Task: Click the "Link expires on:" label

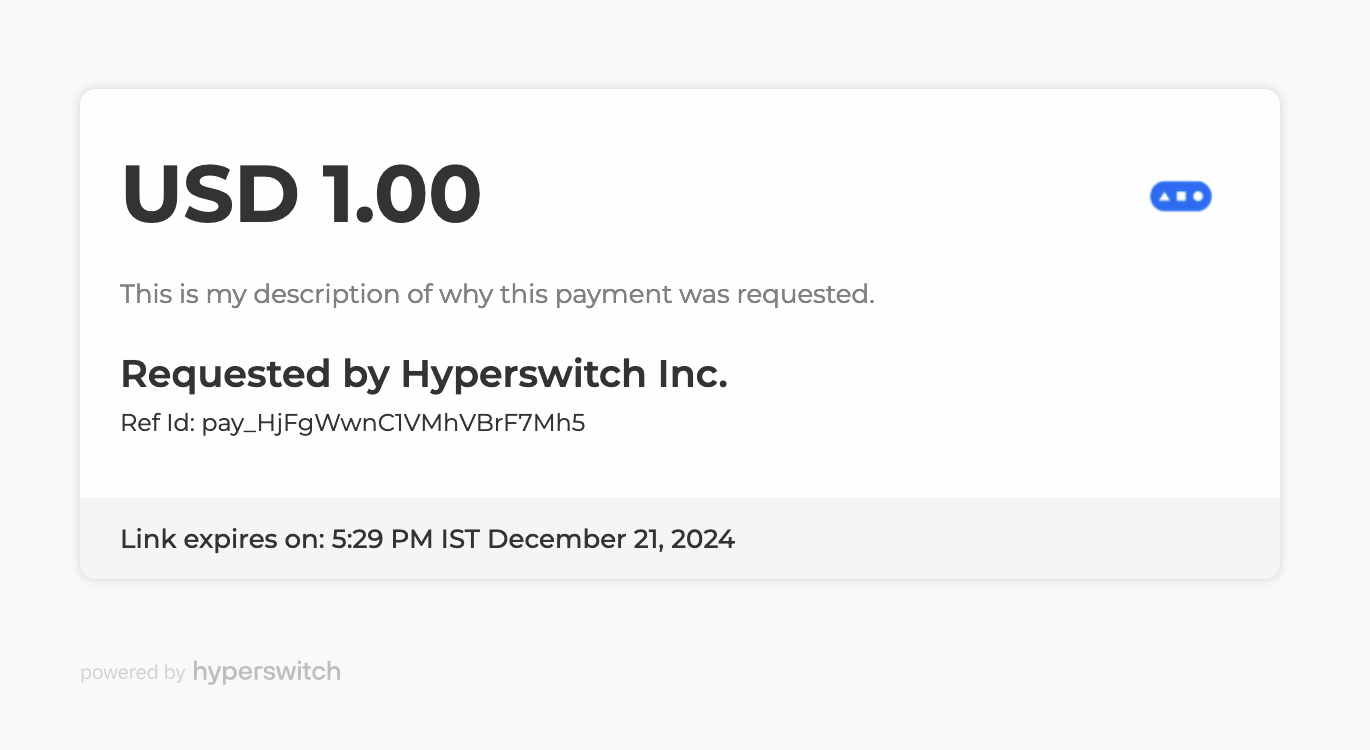Action: pyautogui.click(x=222, y=539)
